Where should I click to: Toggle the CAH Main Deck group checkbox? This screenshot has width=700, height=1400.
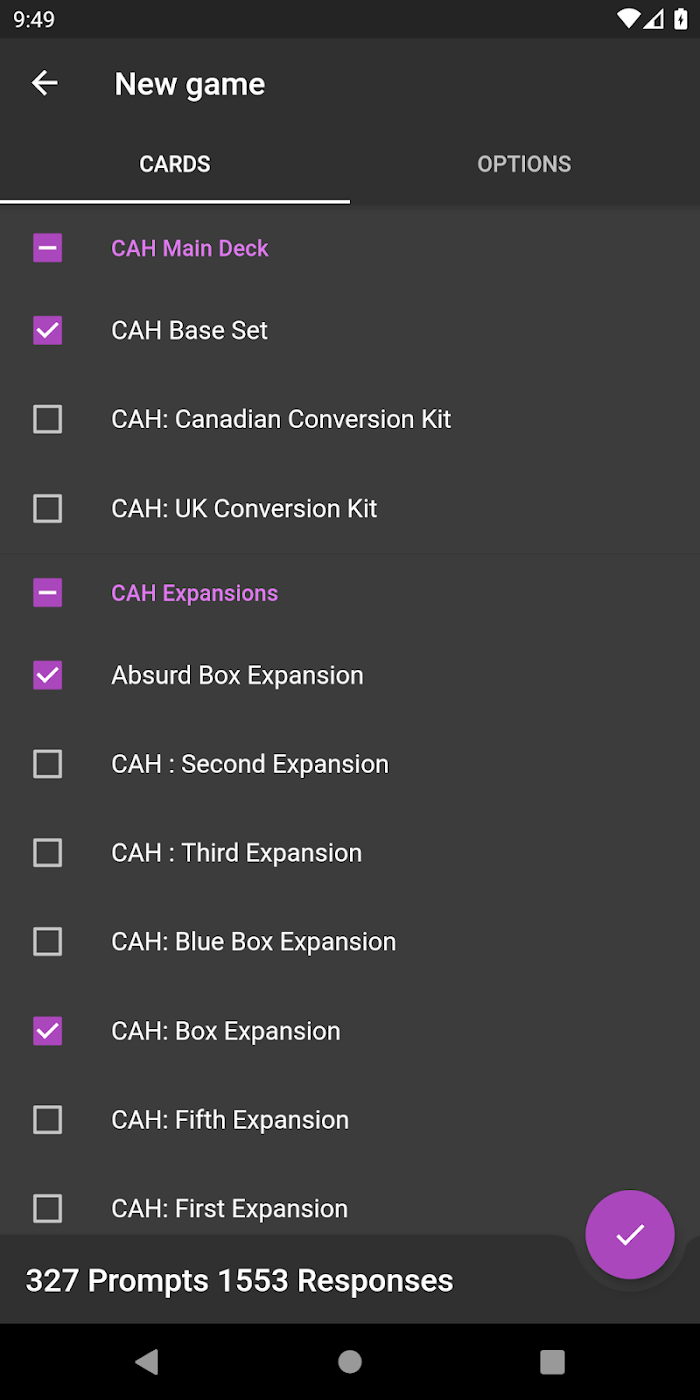point(48,248)
